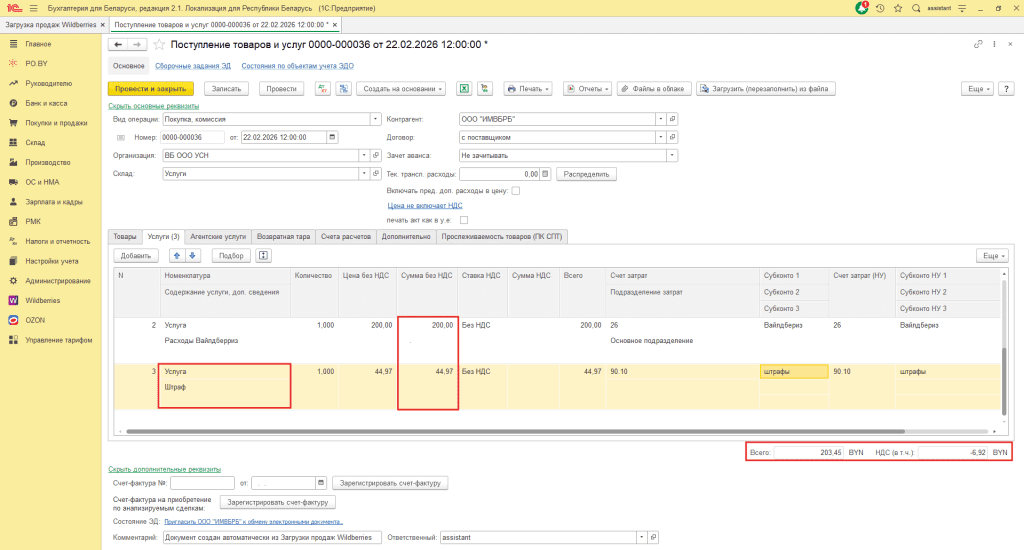Open the 'Счета расчетов' tab

pyautogui.click(x=346, y=237)
